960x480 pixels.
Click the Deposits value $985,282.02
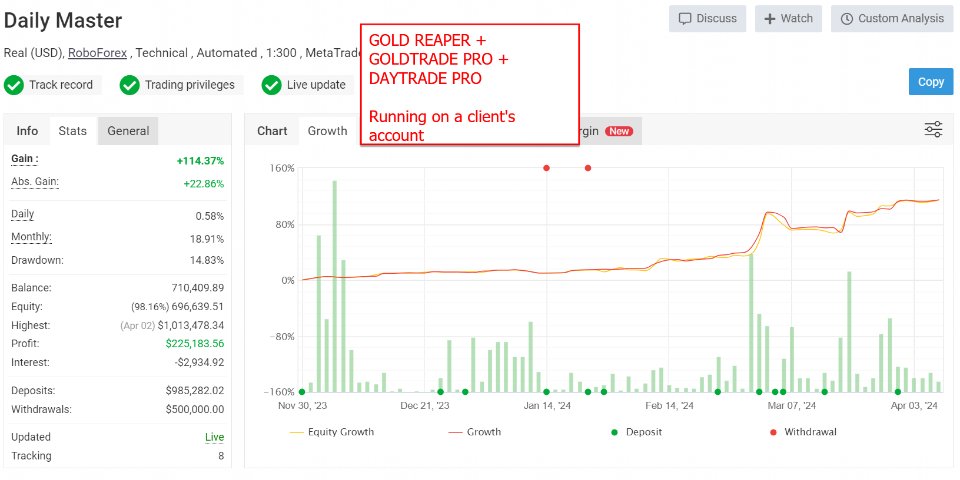[195, 391]
